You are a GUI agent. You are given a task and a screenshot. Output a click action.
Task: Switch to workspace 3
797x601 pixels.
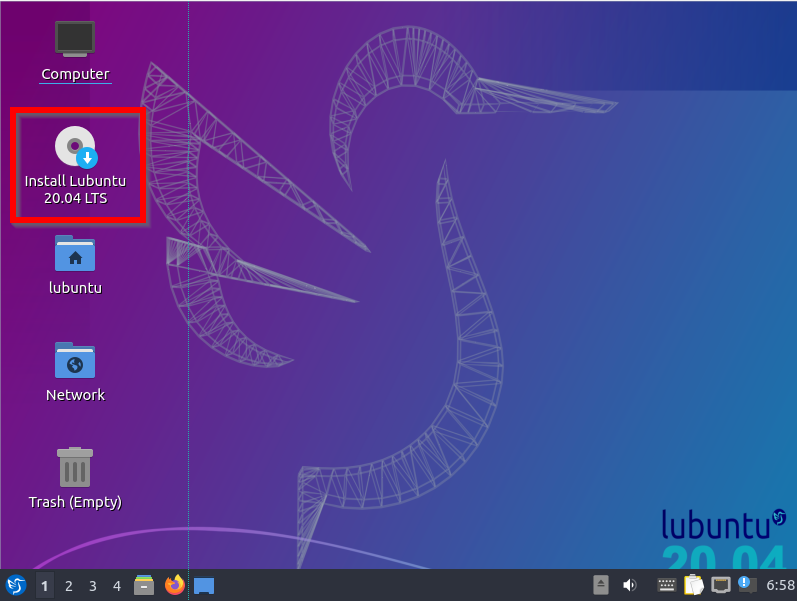[93, 586]
